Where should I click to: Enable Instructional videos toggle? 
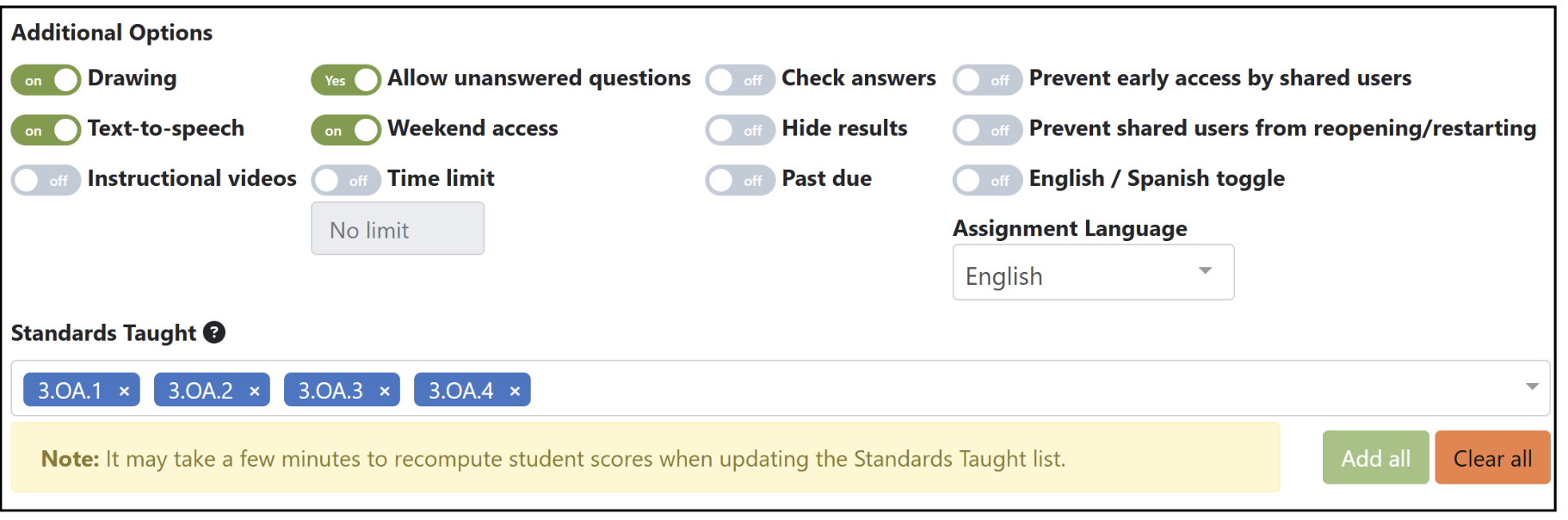(46, 180)
